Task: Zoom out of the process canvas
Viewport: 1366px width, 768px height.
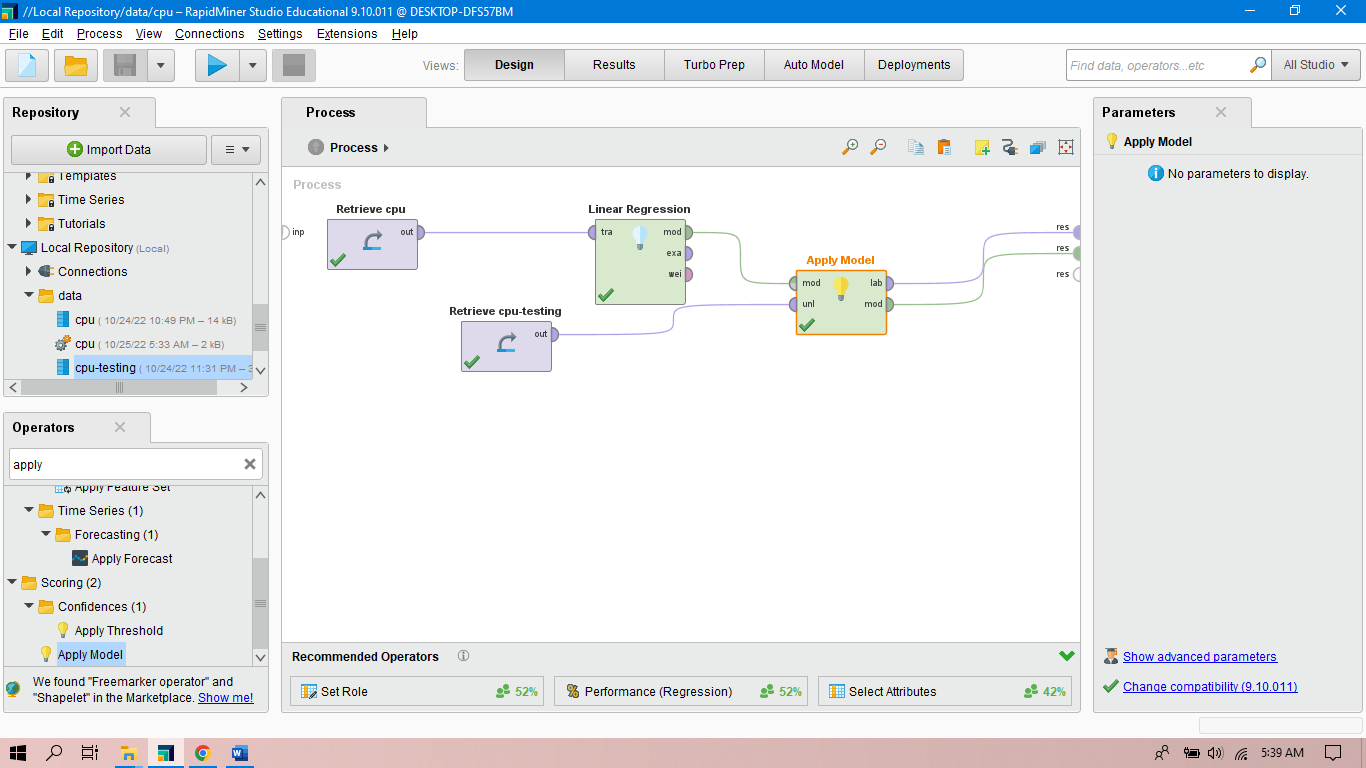Action: [878, 146]
